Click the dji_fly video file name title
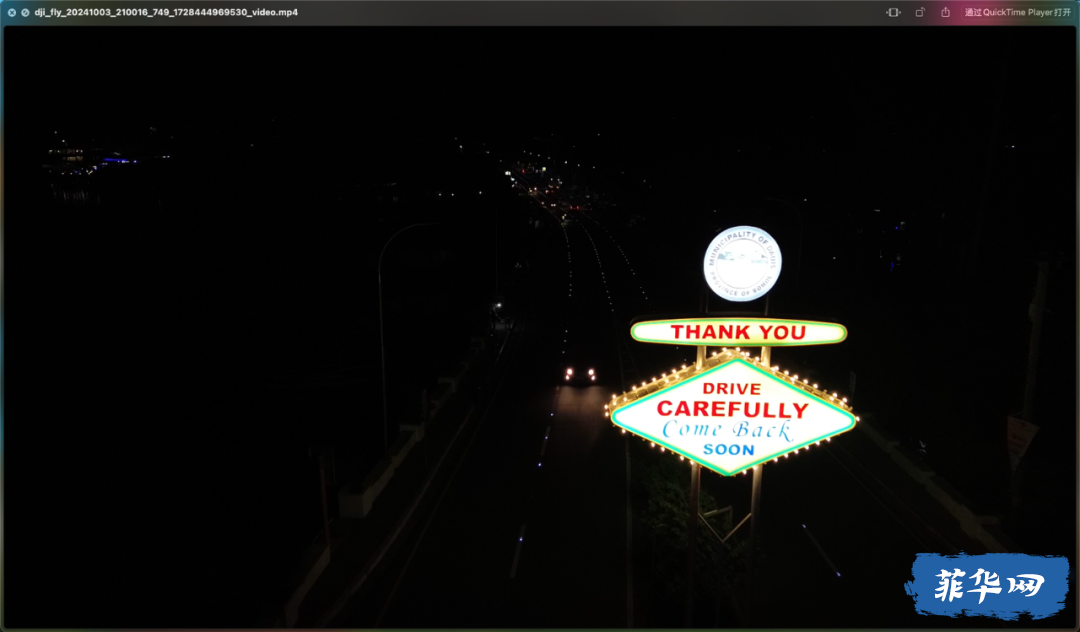The width and height of the screenshot is (1080, 632). (166, 12)
